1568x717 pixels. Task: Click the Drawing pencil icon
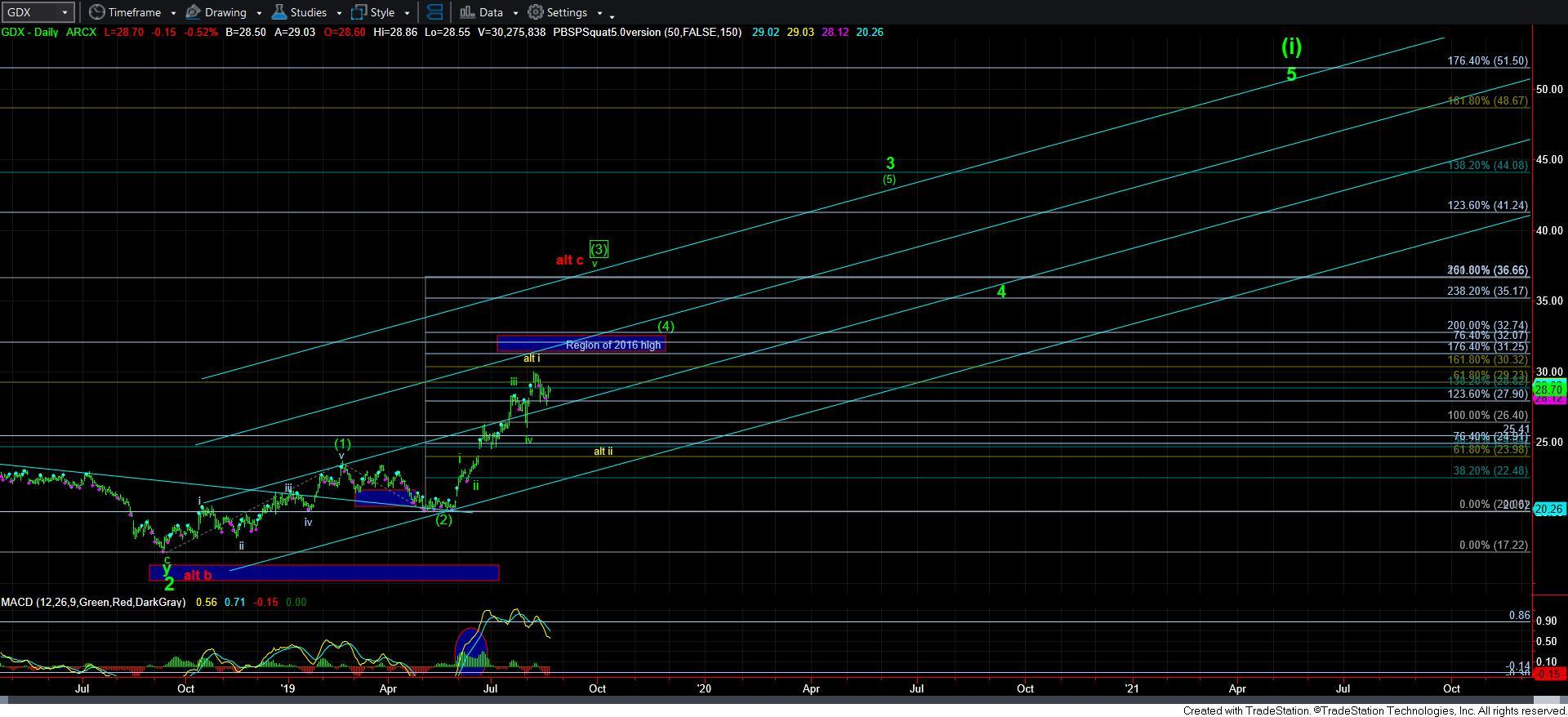click(194, 12)
